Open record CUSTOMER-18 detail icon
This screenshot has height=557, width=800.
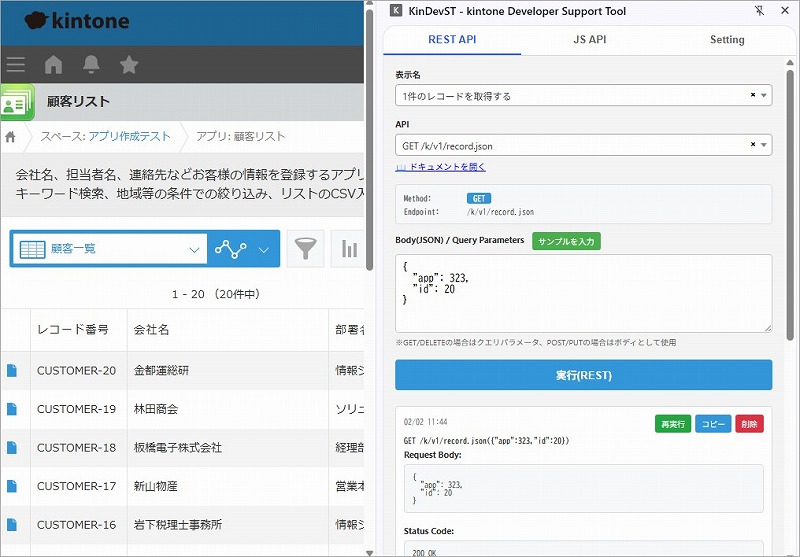(x=12, y=447)
